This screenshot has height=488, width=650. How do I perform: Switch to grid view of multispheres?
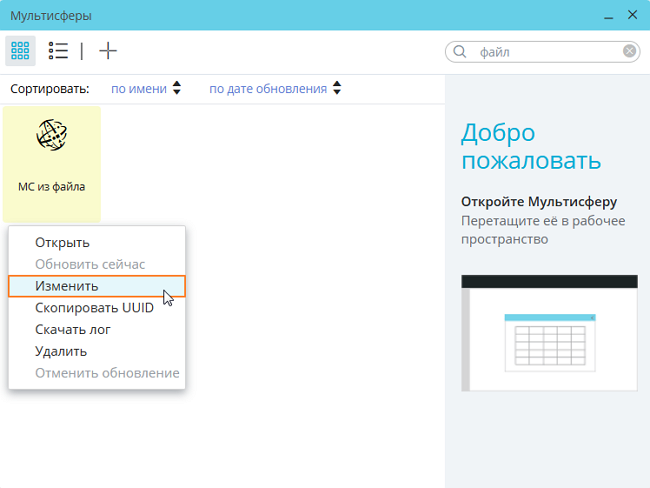pyautogui.click(x=20, y=51)
